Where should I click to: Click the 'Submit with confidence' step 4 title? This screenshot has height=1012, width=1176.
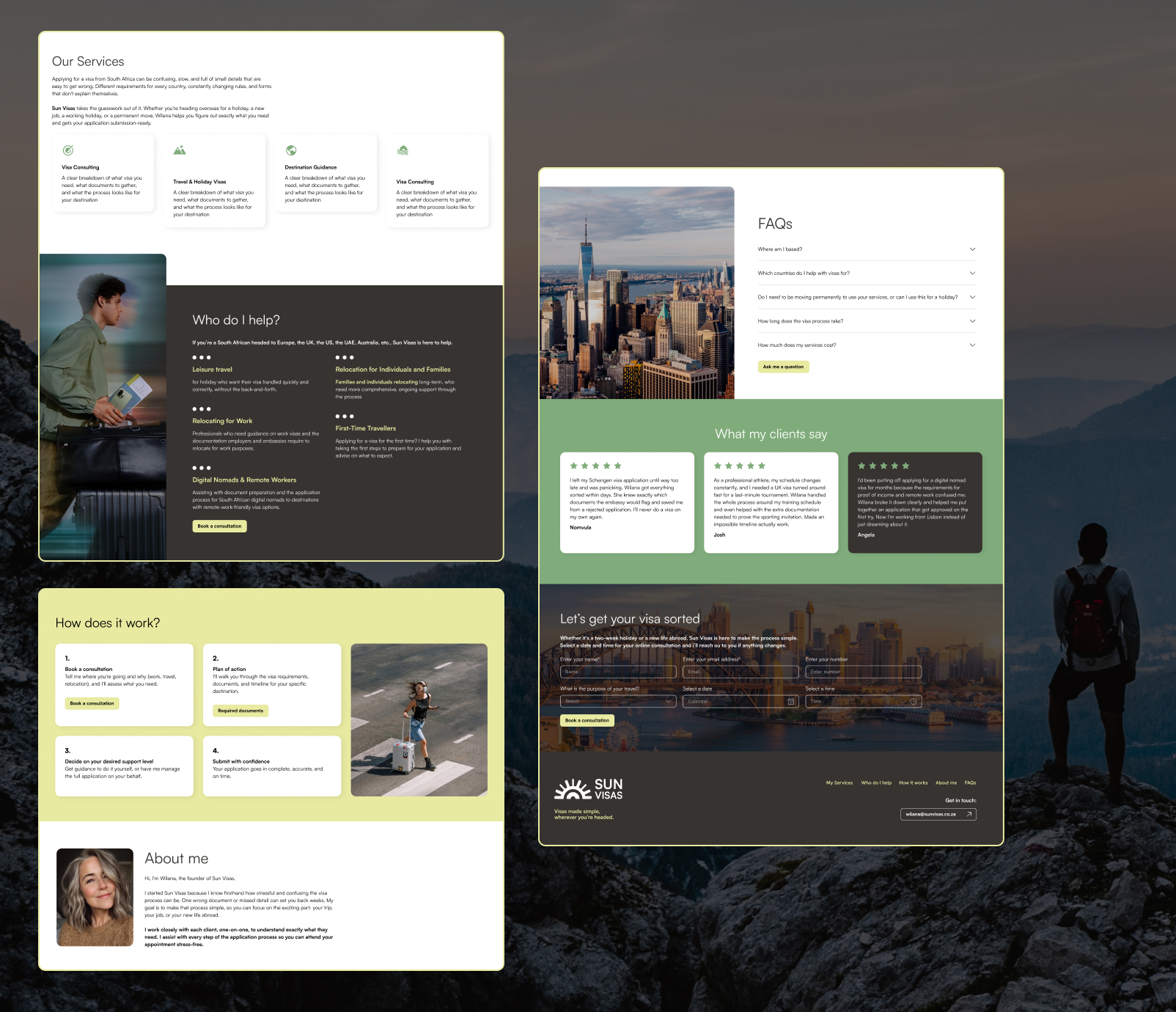click(241, 762)
